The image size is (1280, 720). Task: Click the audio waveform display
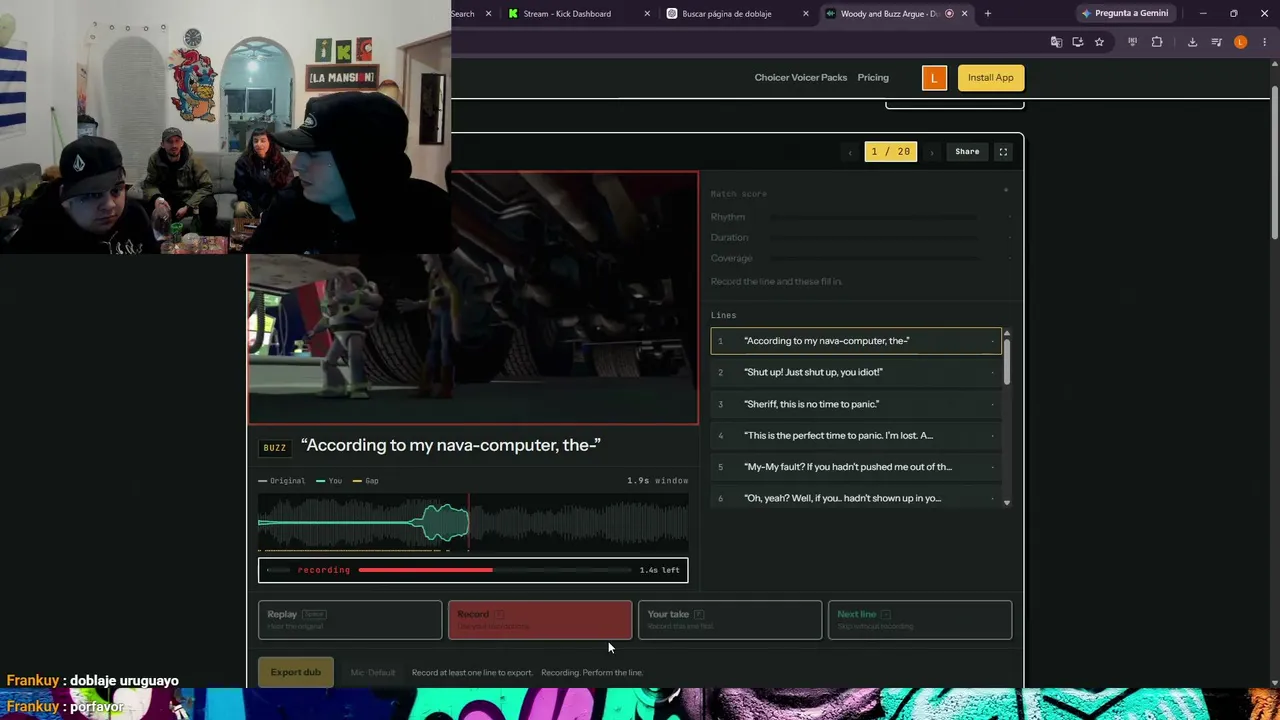[473, 523]
